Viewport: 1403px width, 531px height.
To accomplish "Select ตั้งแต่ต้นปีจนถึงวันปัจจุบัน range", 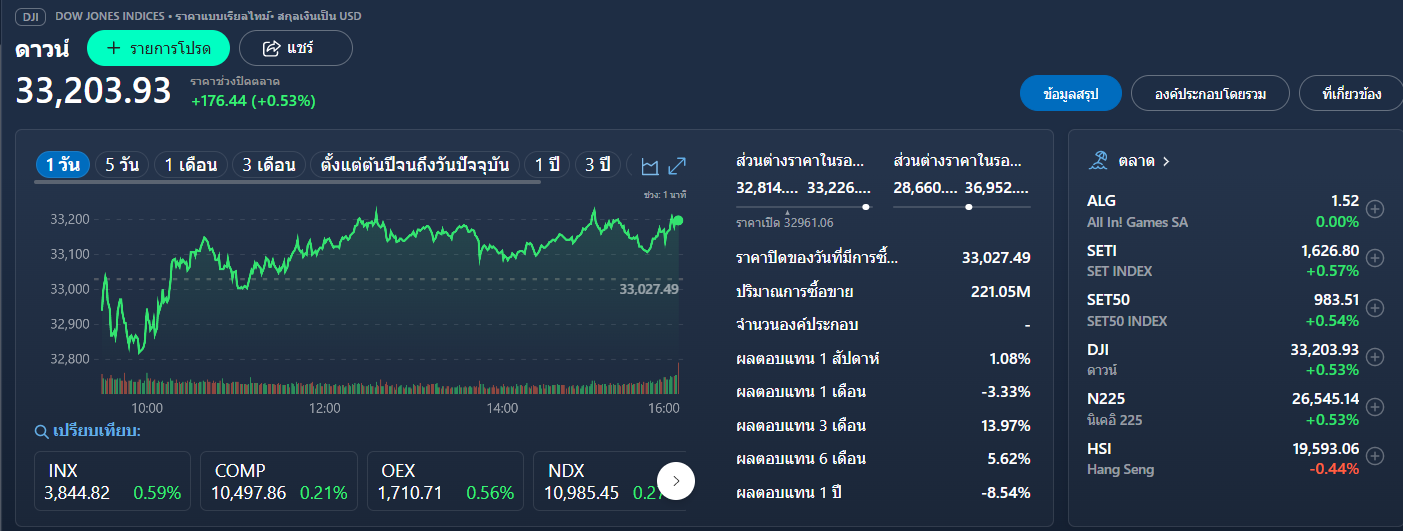I will [415, 165].
